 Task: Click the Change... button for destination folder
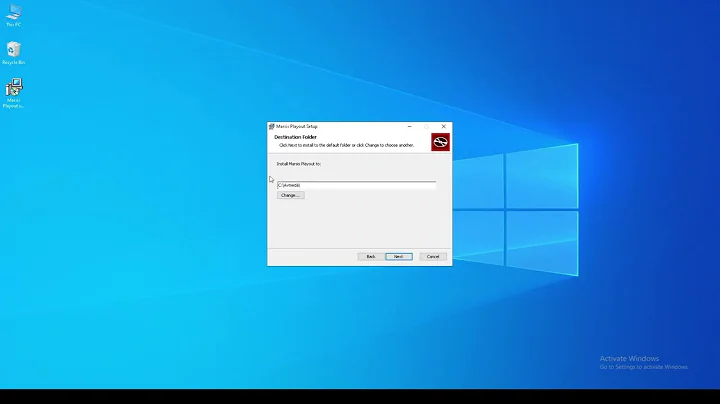pos(291,195)
